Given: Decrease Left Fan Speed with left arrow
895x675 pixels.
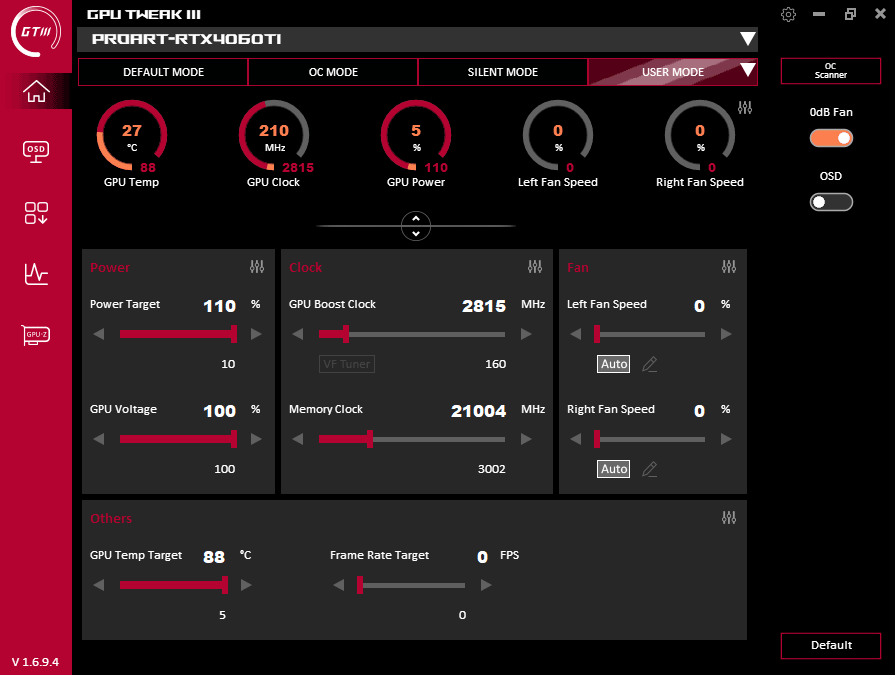Looking at the screenshot, I should pos(575,334).
